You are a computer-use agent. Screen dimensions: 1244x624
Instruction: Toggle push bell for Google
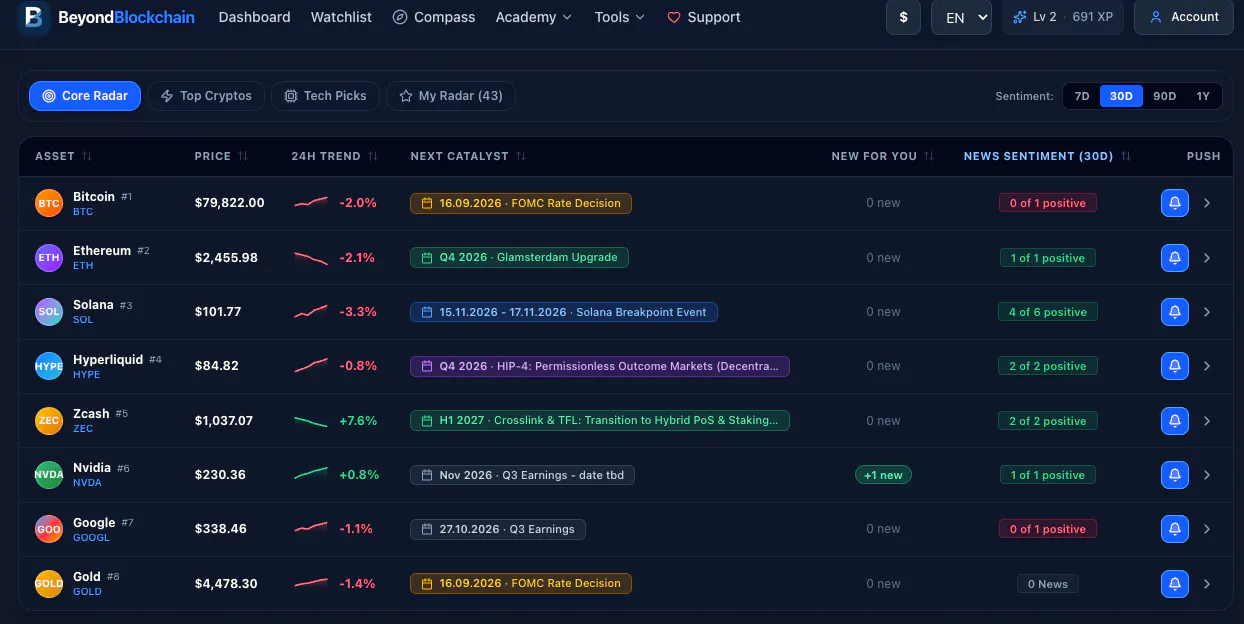[1175, 529]
